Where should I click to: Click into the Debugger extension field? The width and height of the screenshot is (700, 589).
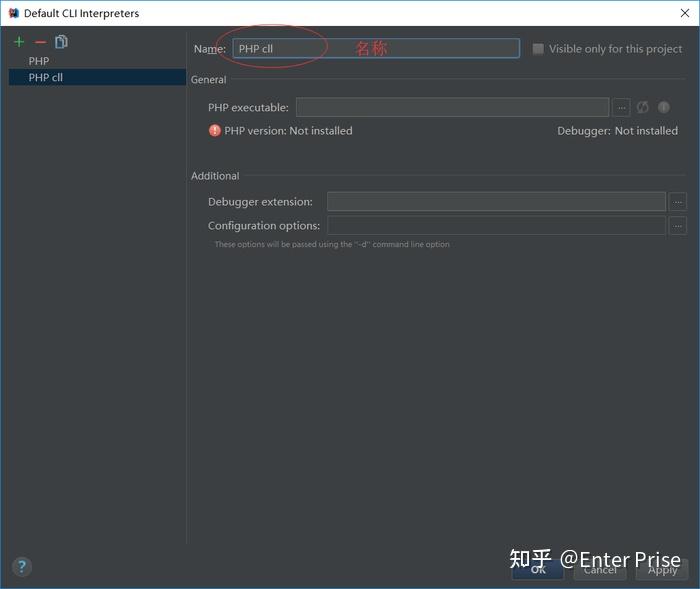click(x=496, y=201)
